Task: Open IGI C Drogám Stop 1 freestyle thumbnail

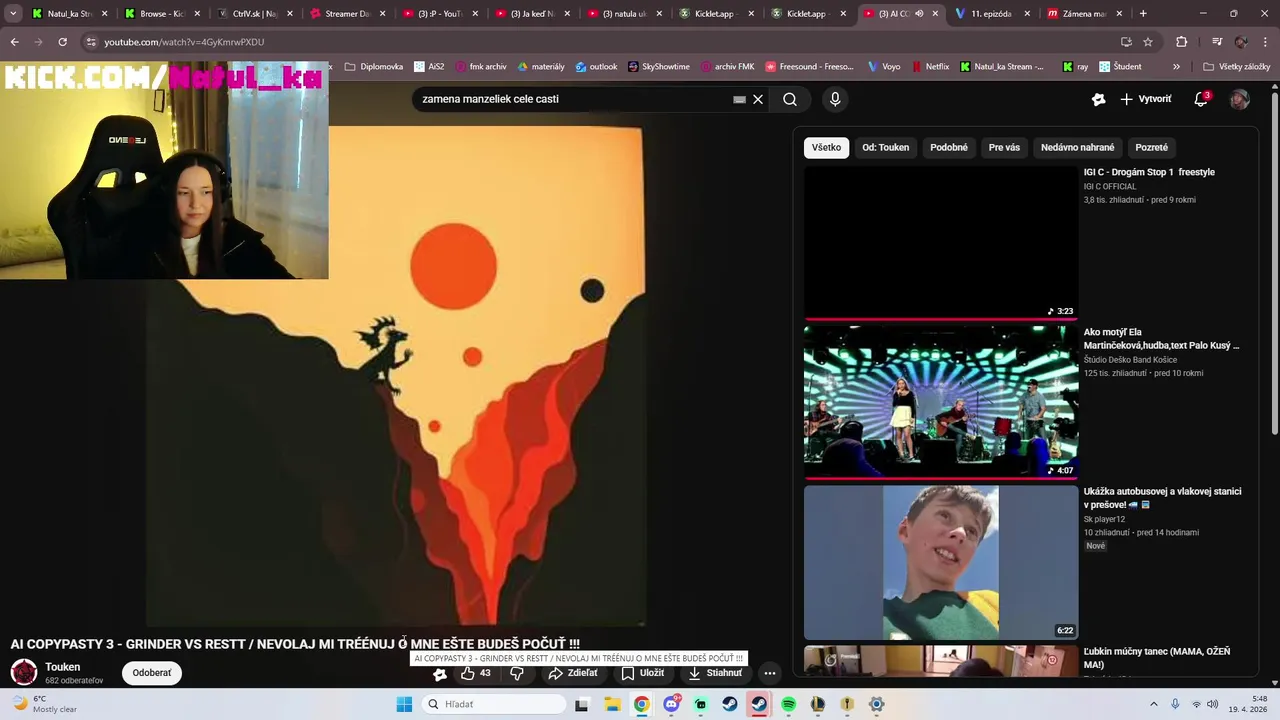Action: 941,242
